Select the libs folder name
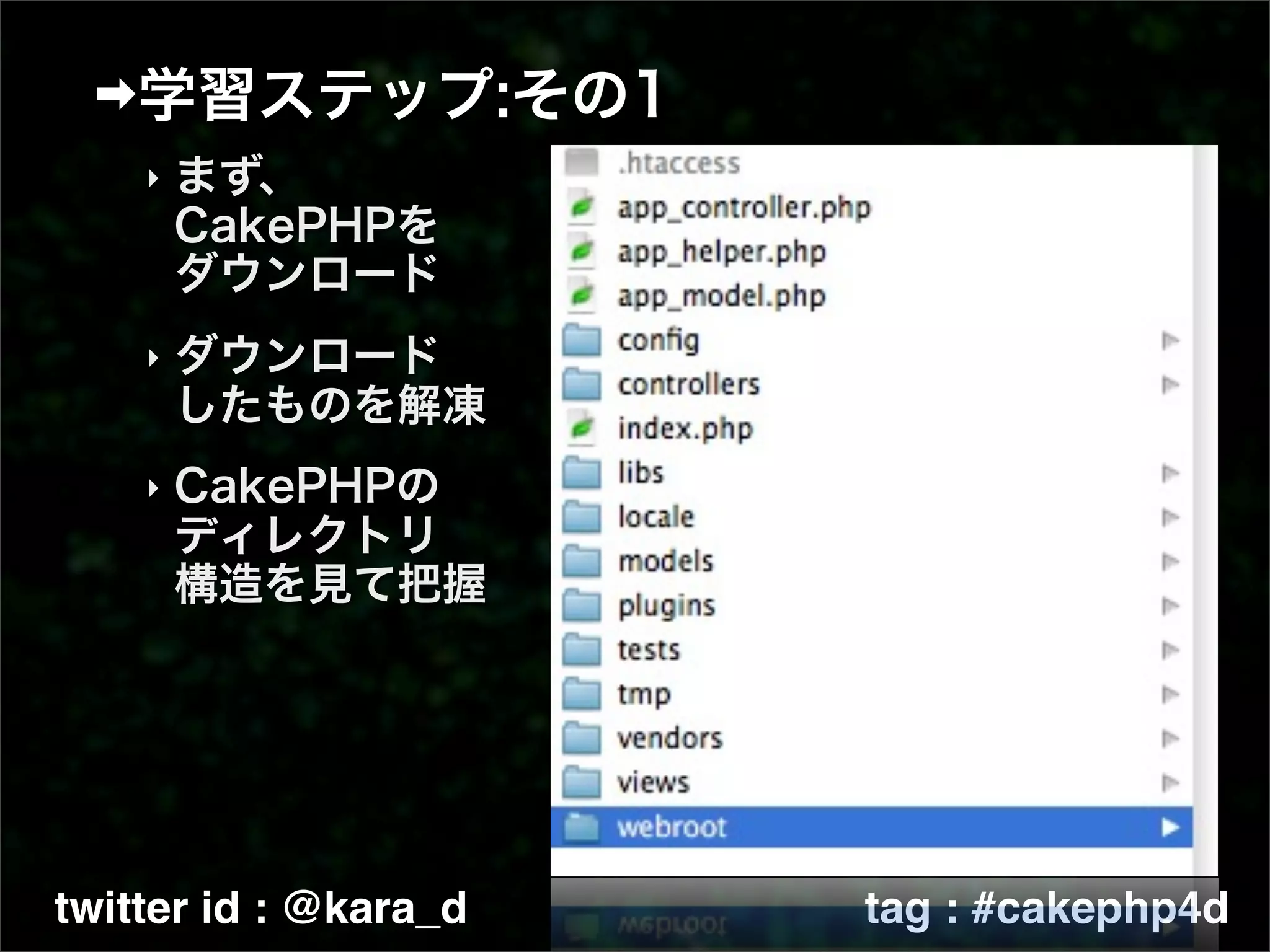The width and height of the screenshot is (1270, 952). click(641, 473)
